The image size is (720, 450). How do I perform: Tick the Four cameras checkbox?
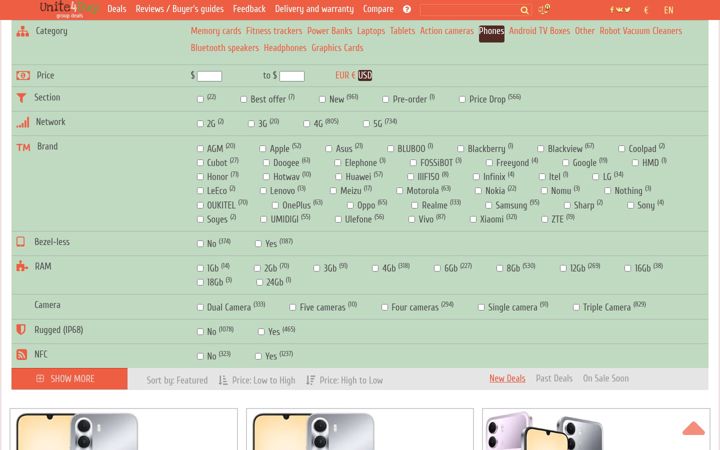(x=384, y=307)
